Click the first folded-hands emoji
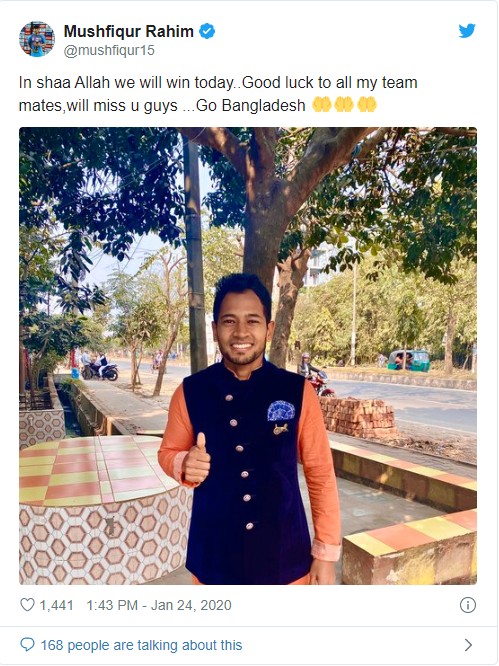This screenshot has width=499, height=666. pyautogui.click(x=321, y=104)
